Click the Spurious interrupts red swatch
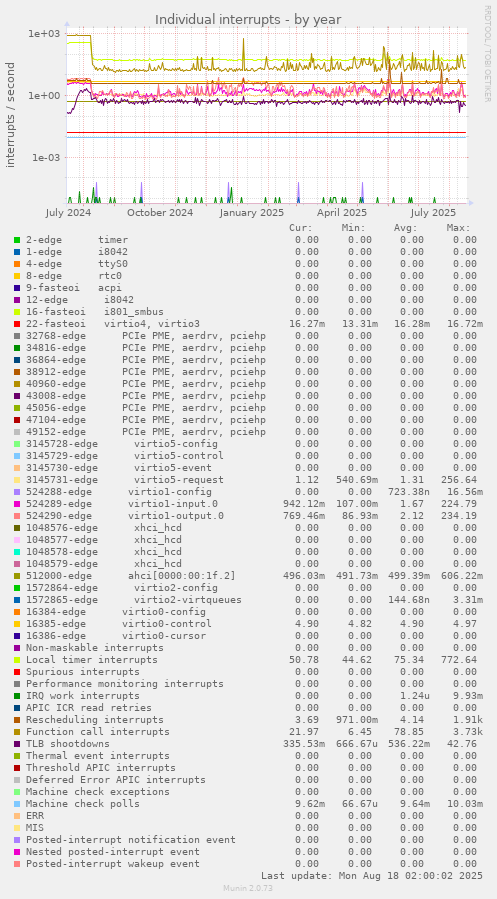Image resolution: width=497 pixels, height=899 pixels. [x=17, y=672]
